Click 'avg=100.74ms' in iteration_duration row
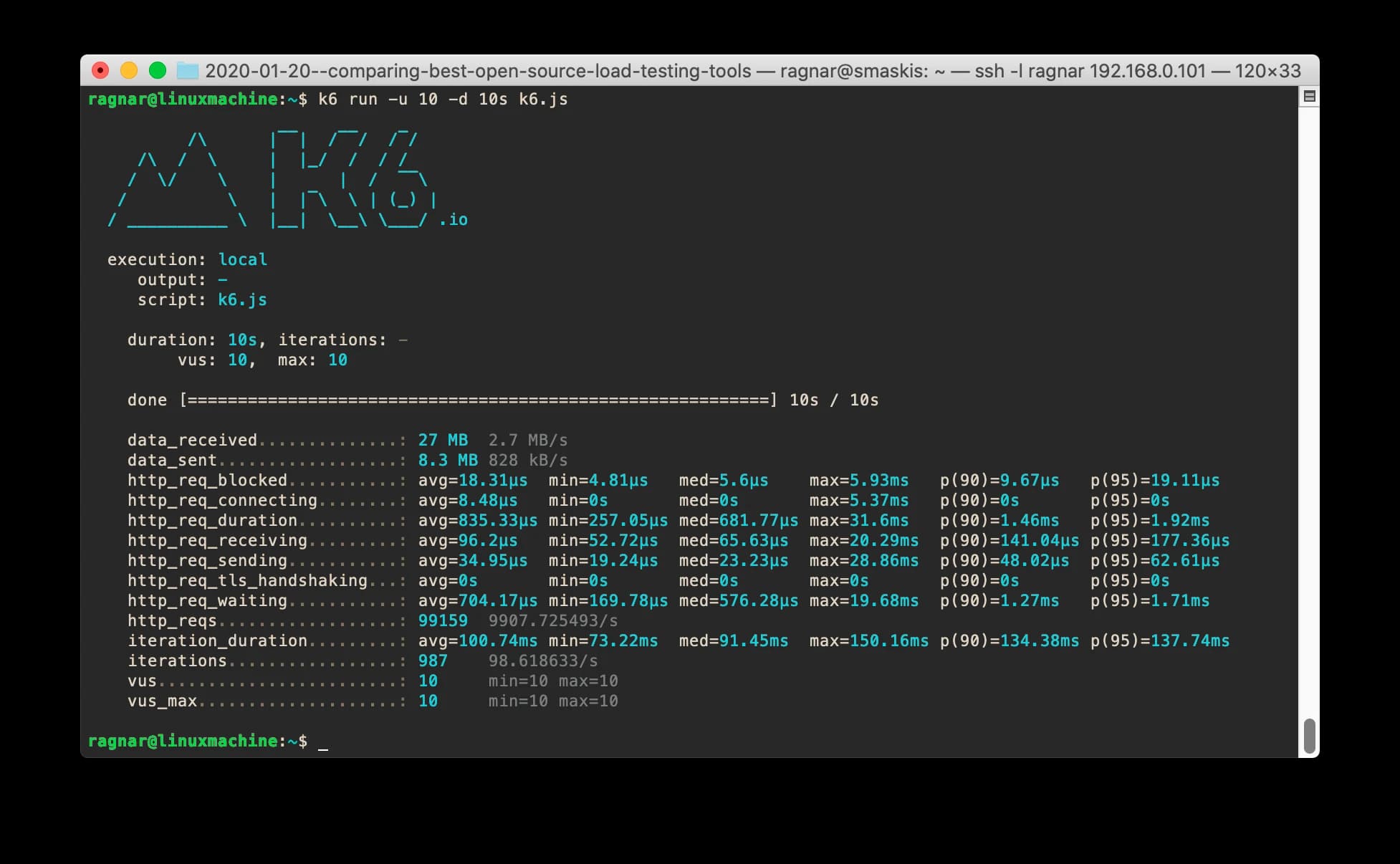 [478, 640]
